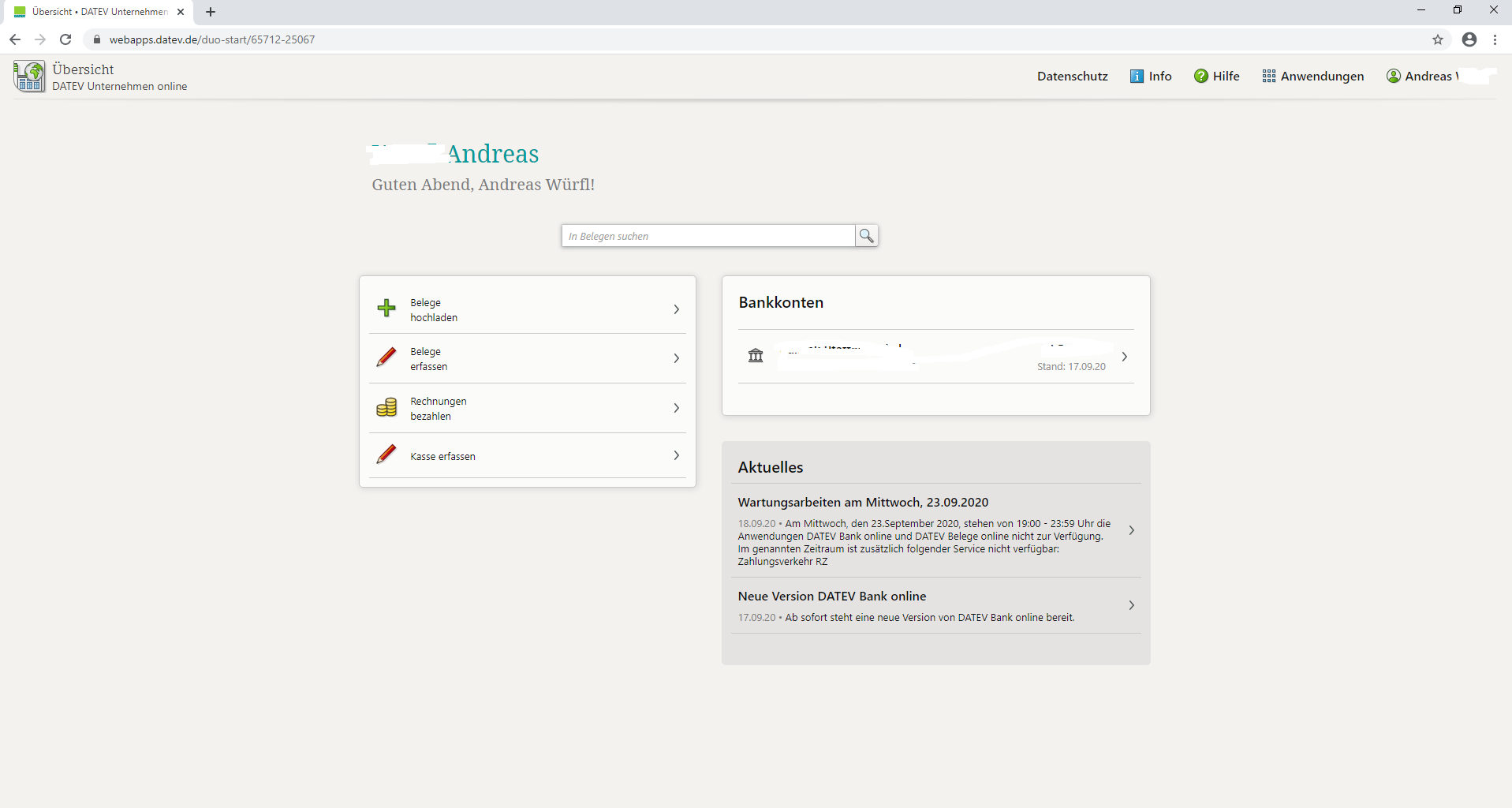Click the green plus icon for Belege hochladen
The width and height of the screenshot is (1512, 808).
(x=386, y=308)
